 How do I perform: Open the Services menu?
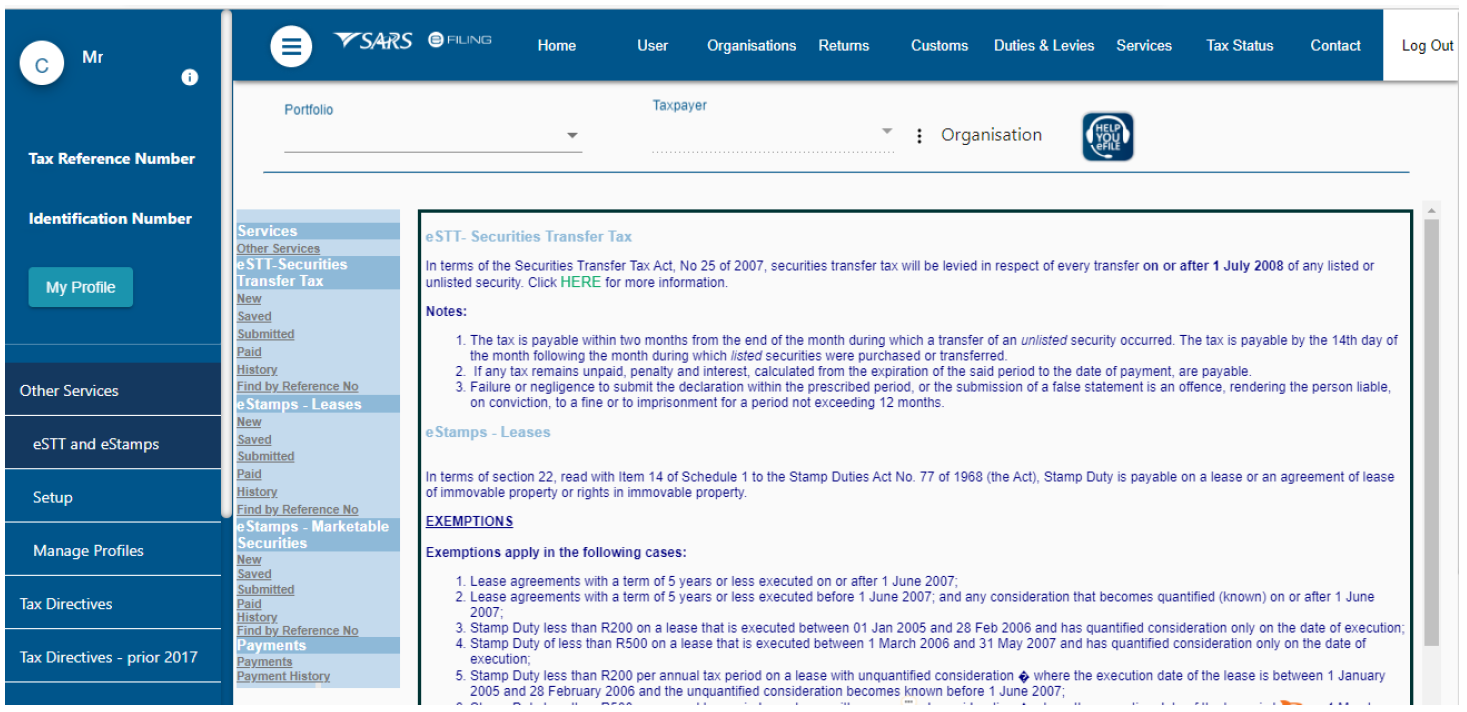(x=1144, y=46)
